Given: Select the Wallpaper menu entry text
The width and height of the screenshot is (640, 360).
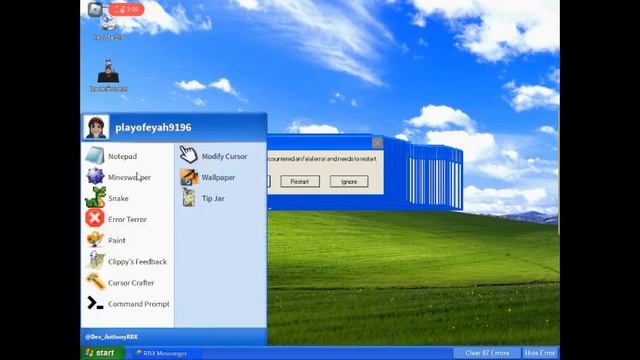Looking at the screenshot, I should [x=218, y=178].
